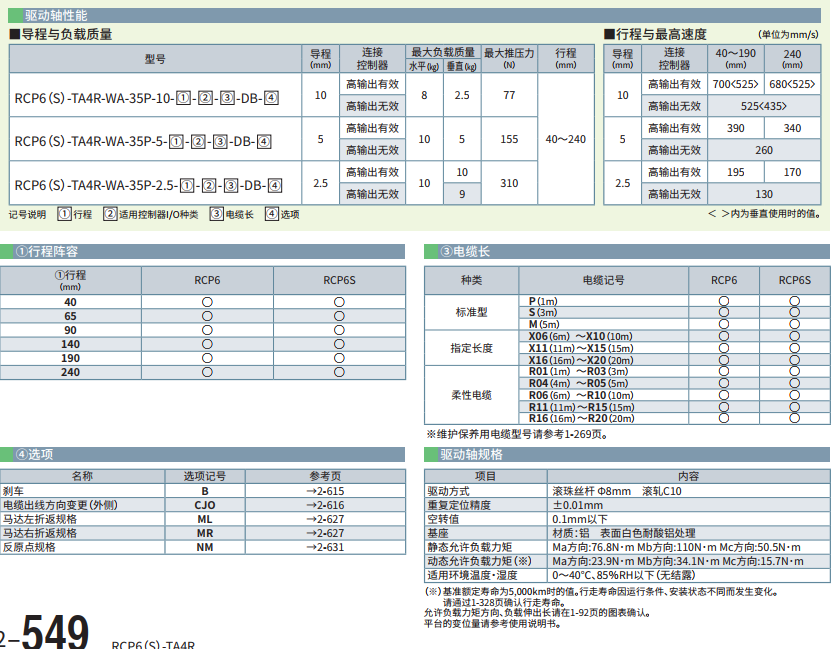This screenshot has width=836, height=649.
Task: Click the 记号说明 legend label
Action: (28, 214)
